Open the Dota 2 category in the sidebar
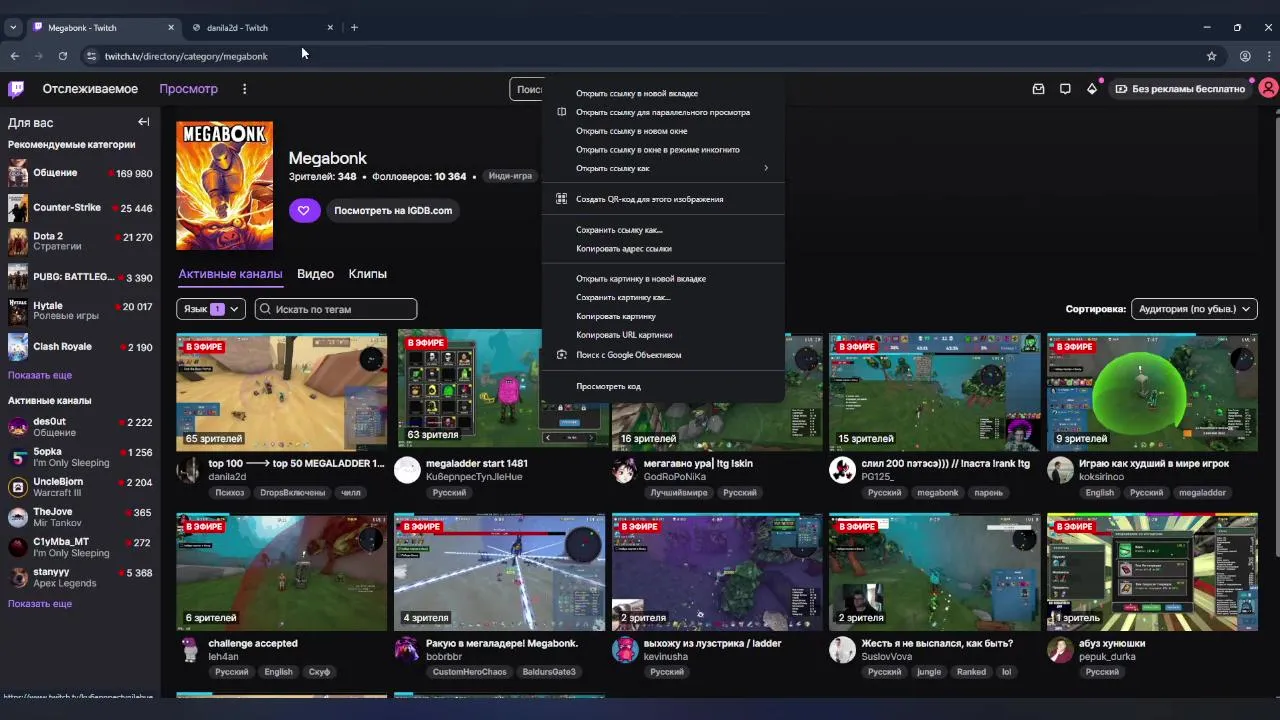 80,242
